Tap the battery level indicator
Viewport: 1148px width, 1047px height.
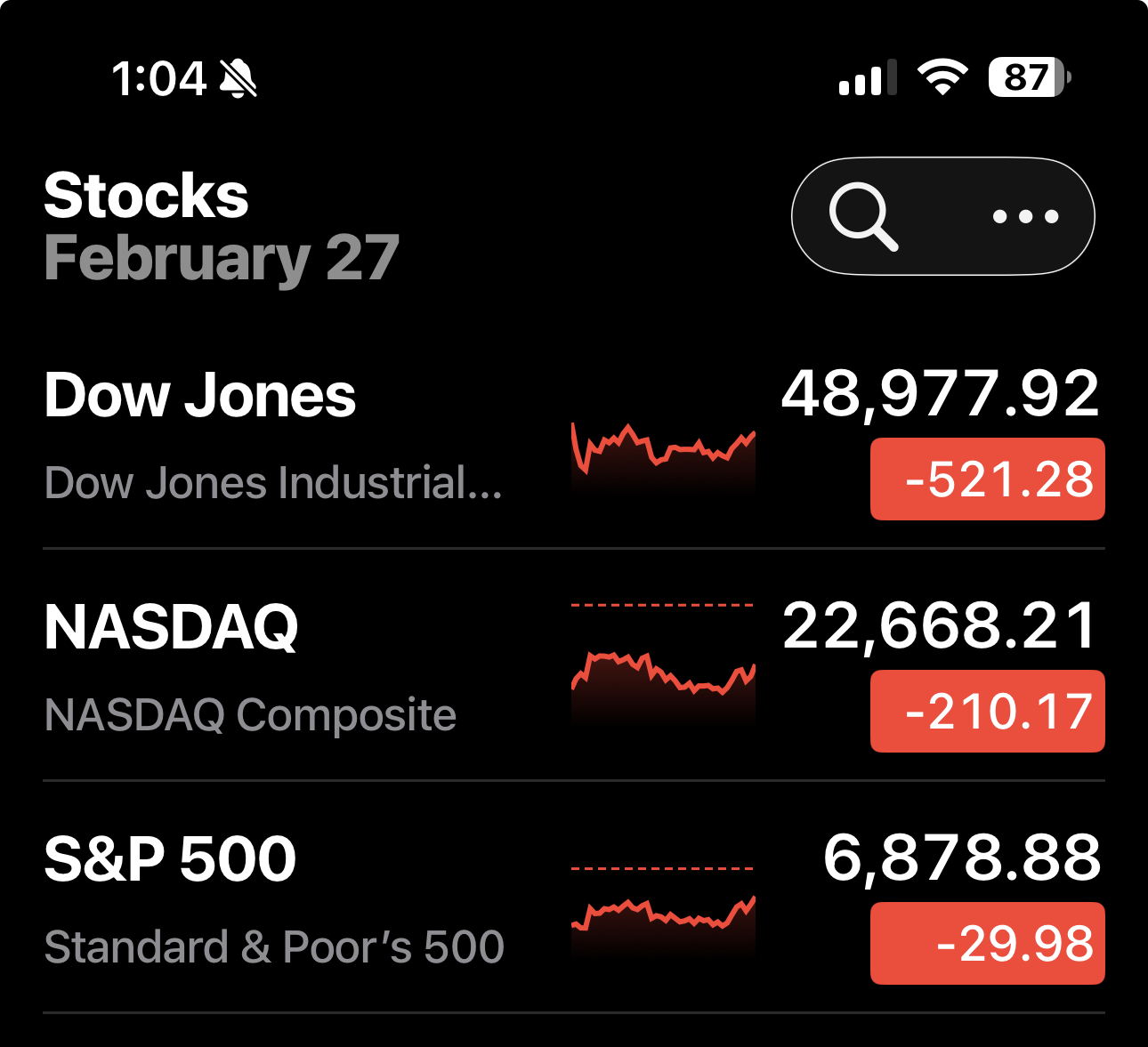coord(1029,77)
